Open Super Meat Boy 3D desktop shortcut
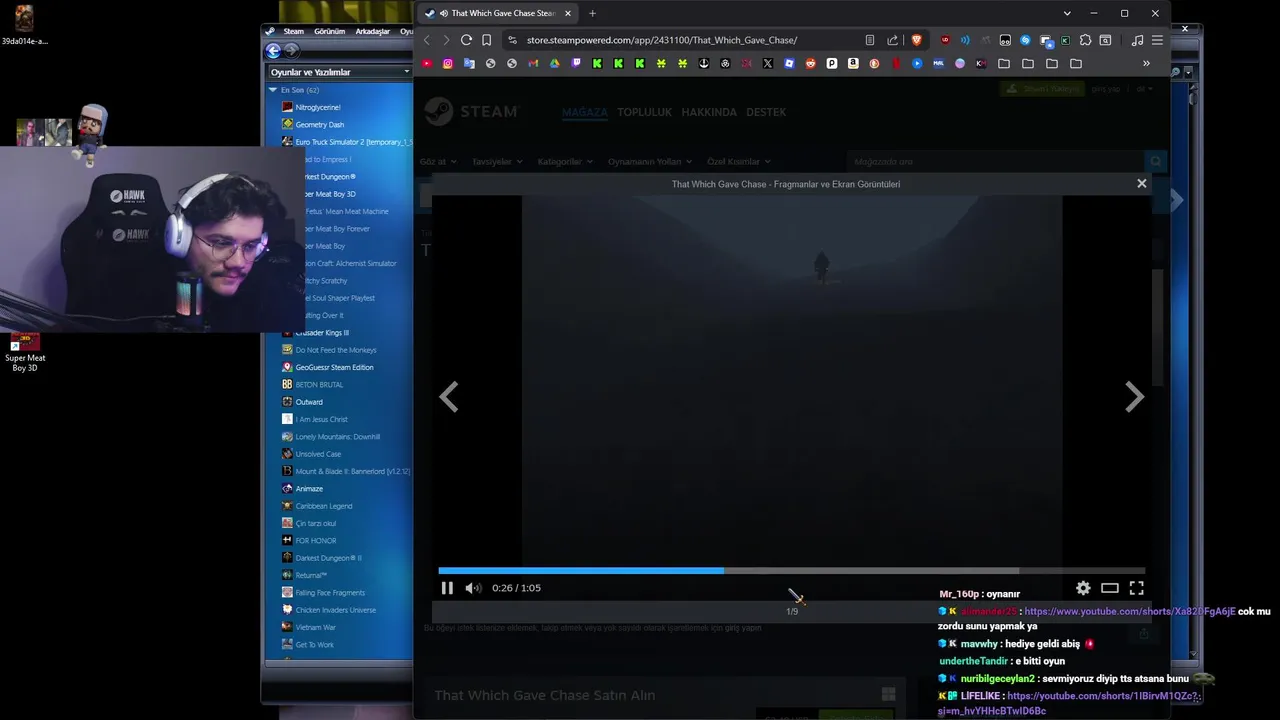 (x=25, y=352)
